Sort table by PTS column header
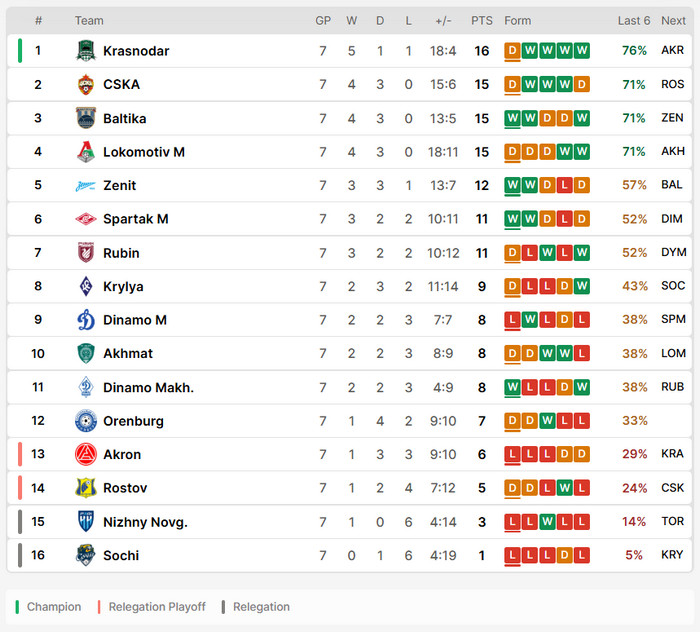Image resolution: width=700 pixels, height=632 pixels. coord(482,21)
